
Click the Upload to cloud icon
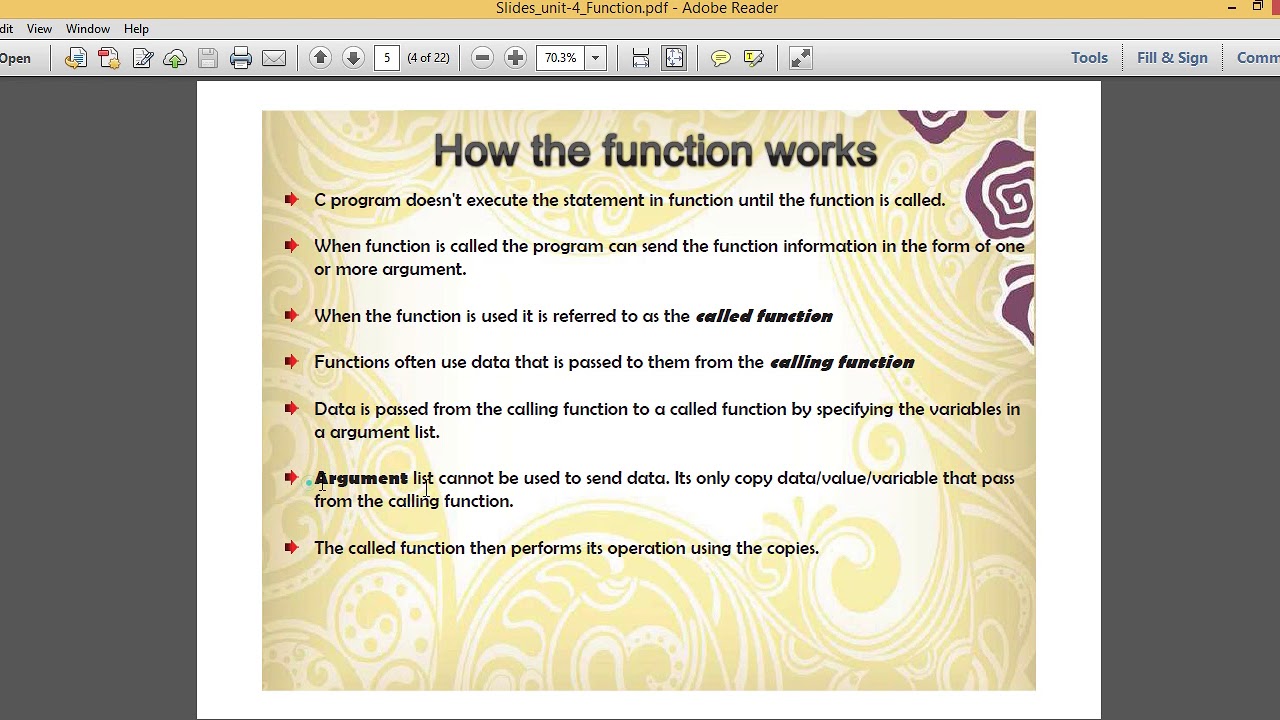pyautogui.click(x=175, y=58)
